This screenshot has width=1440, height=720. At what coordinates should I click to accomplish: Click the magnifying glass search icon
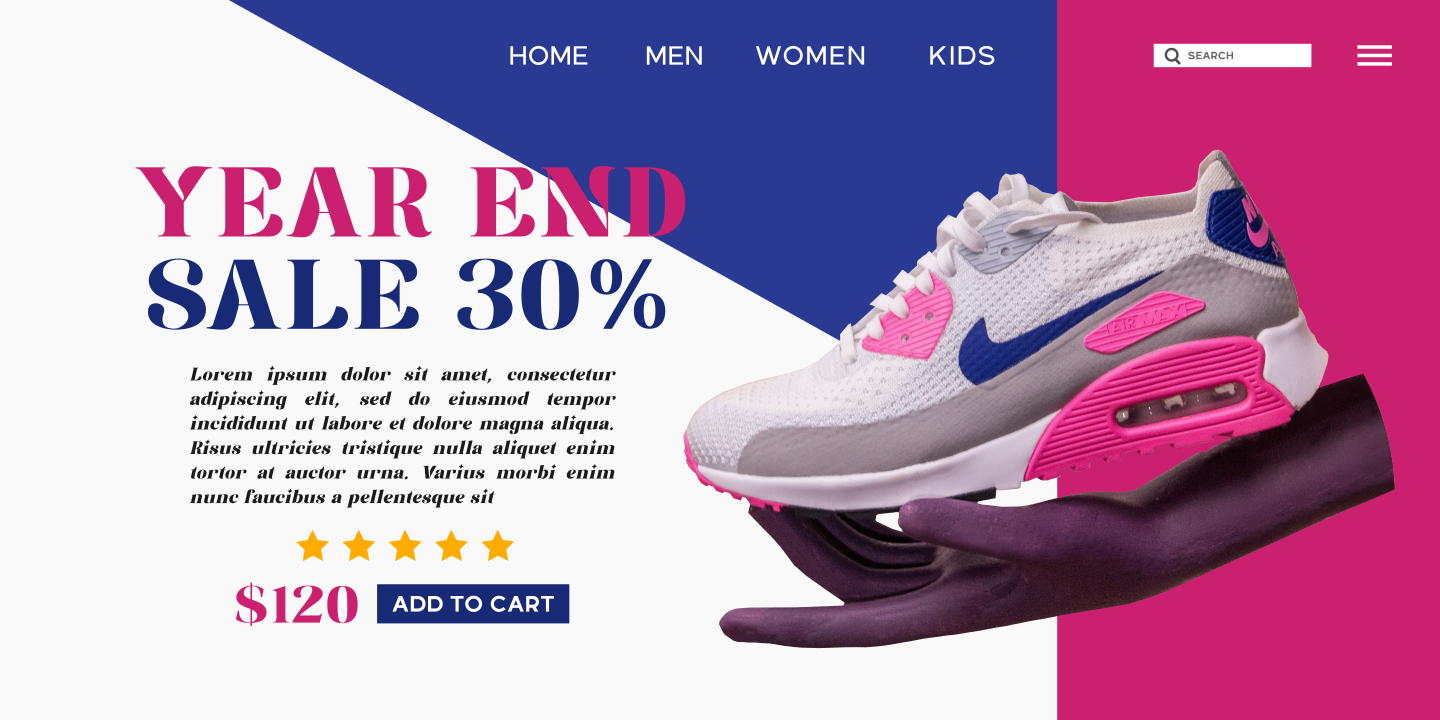1173,56
